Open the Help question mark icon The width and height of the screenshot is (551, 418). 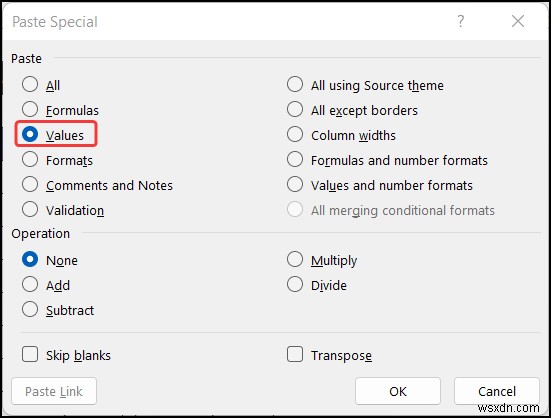coord(461,21)
